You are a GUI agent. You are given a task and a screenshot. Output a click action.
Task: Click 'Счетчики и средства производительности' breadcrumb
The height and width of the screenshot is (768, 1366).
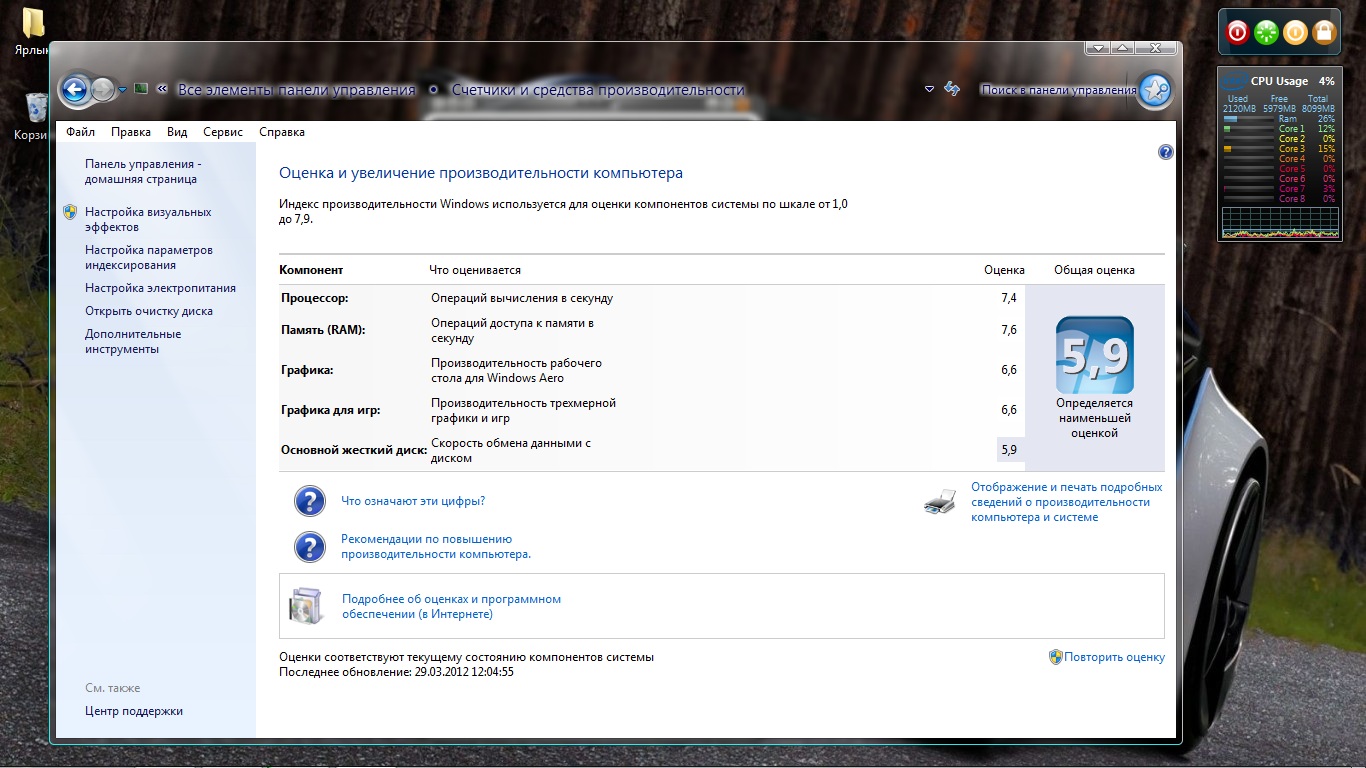pyautogui.click(x=598, y=90)
